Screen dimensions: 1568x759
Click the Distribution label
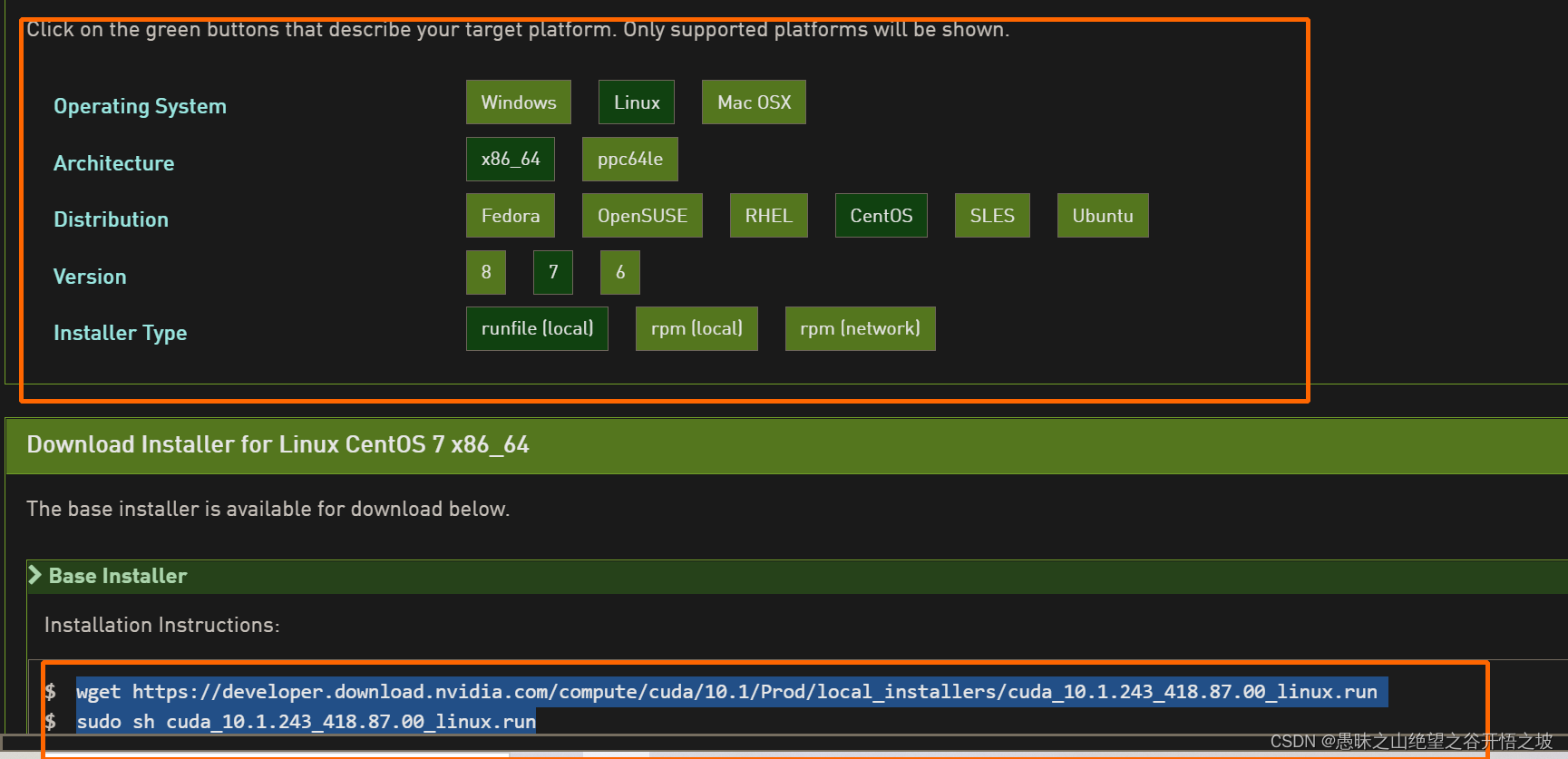click(111, 219)
